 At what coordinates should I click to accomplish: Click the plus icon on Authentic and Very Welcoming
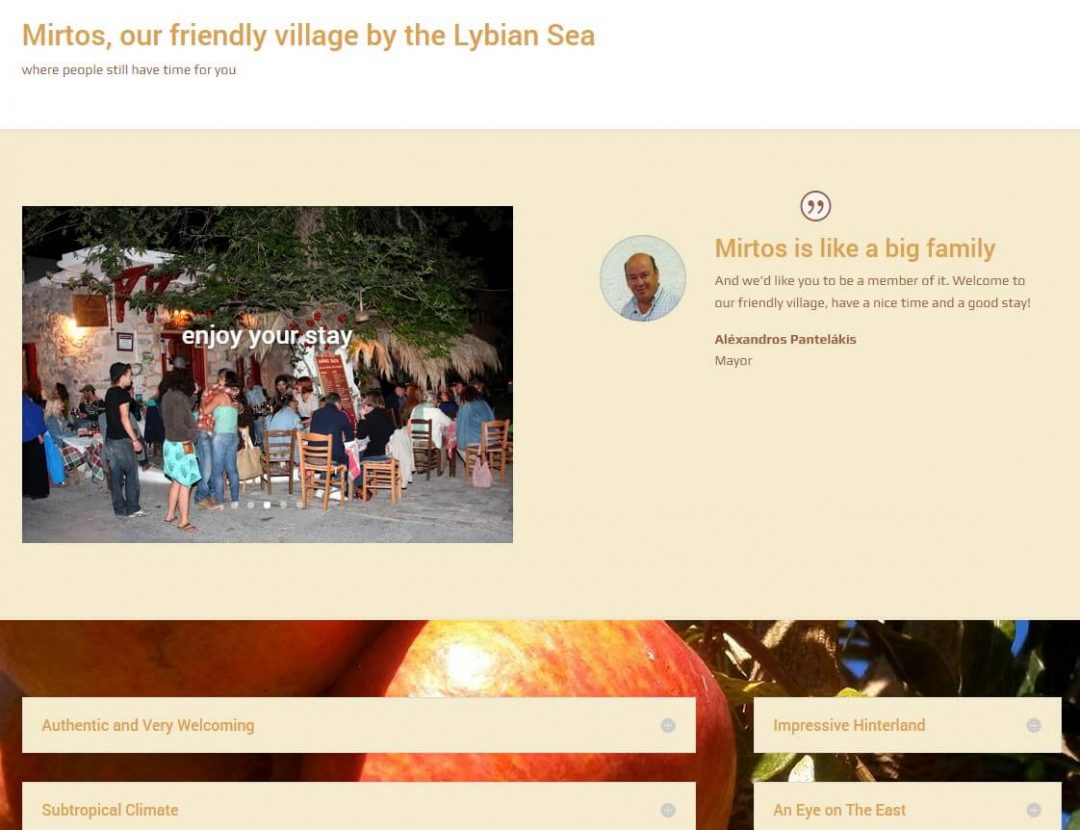(x=668, y=725)
